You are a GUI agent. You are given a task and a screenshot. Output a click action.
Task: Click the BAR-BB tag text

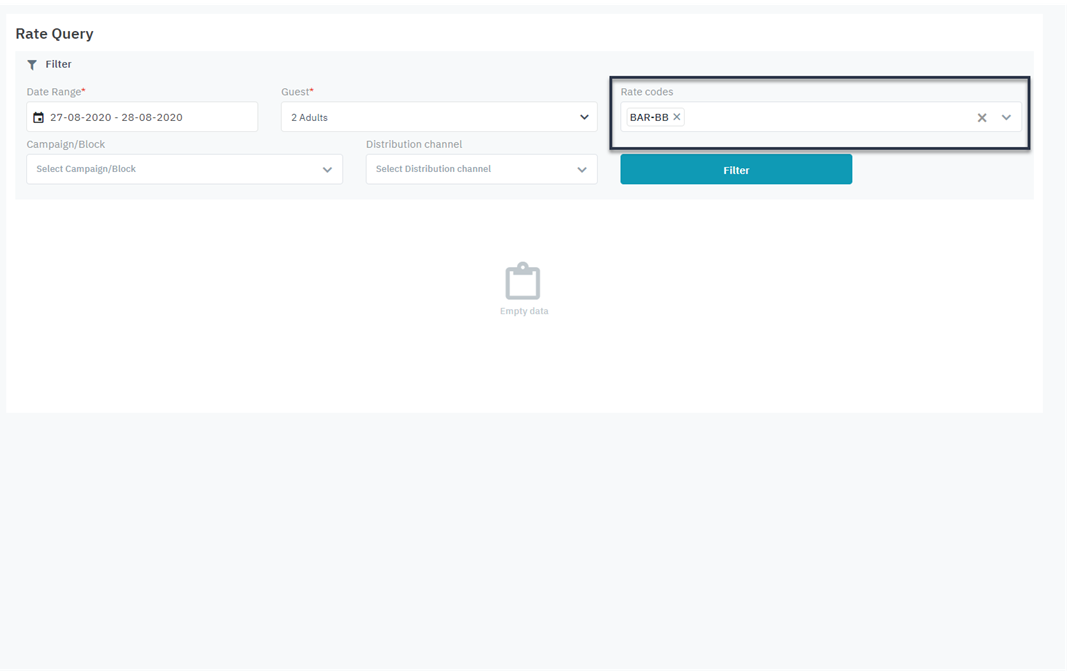(649, 117)
